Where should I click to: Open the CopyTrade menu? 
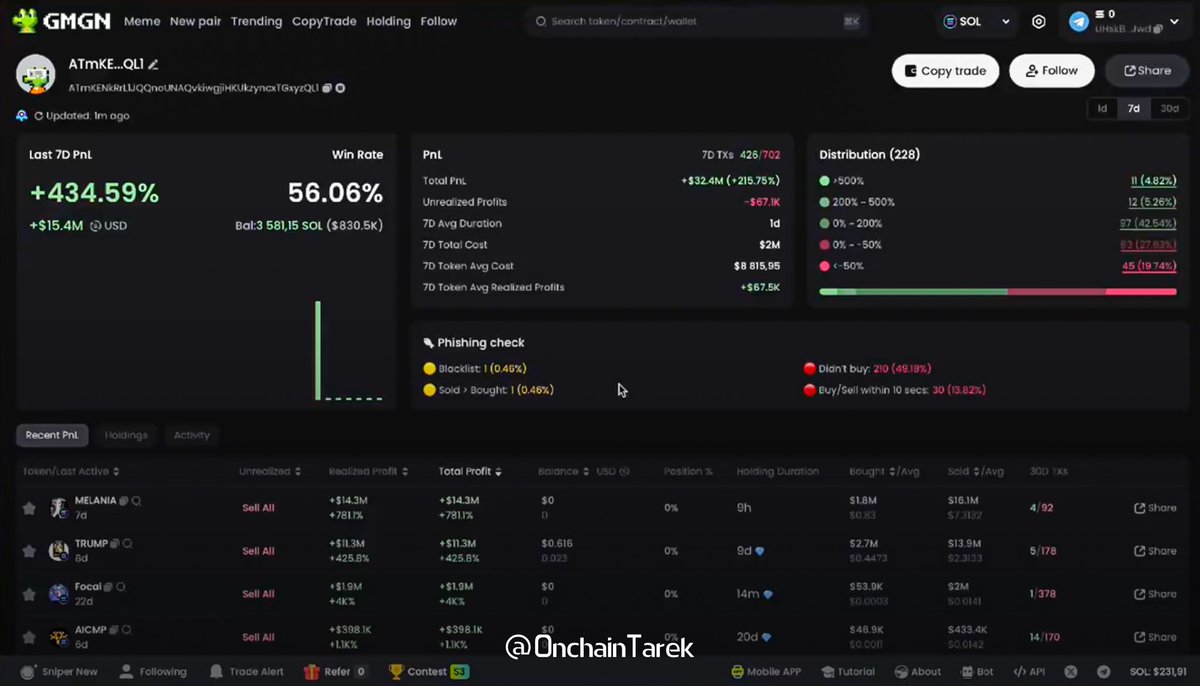[x=324, y=21]
